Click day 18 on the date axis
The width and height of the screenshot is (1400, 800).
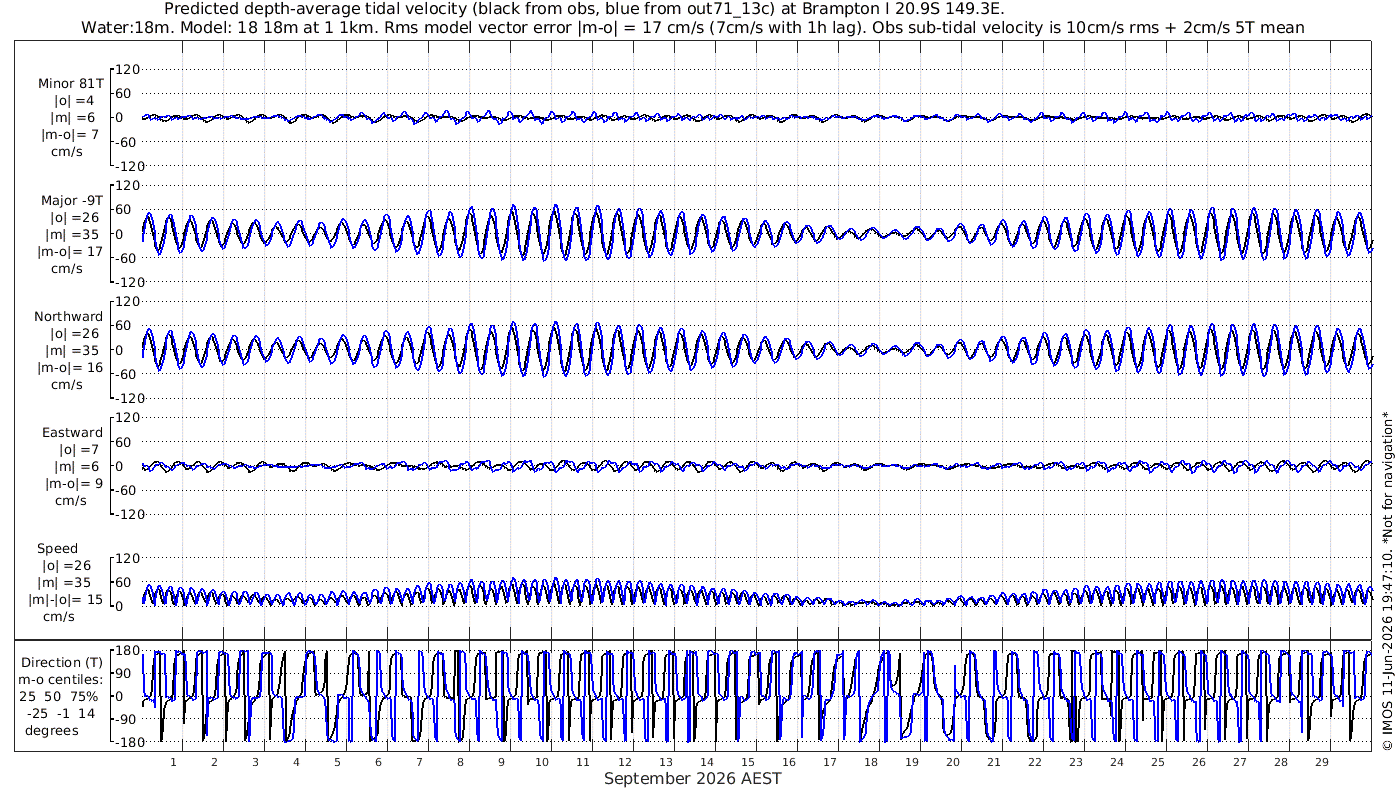[870, 761]
